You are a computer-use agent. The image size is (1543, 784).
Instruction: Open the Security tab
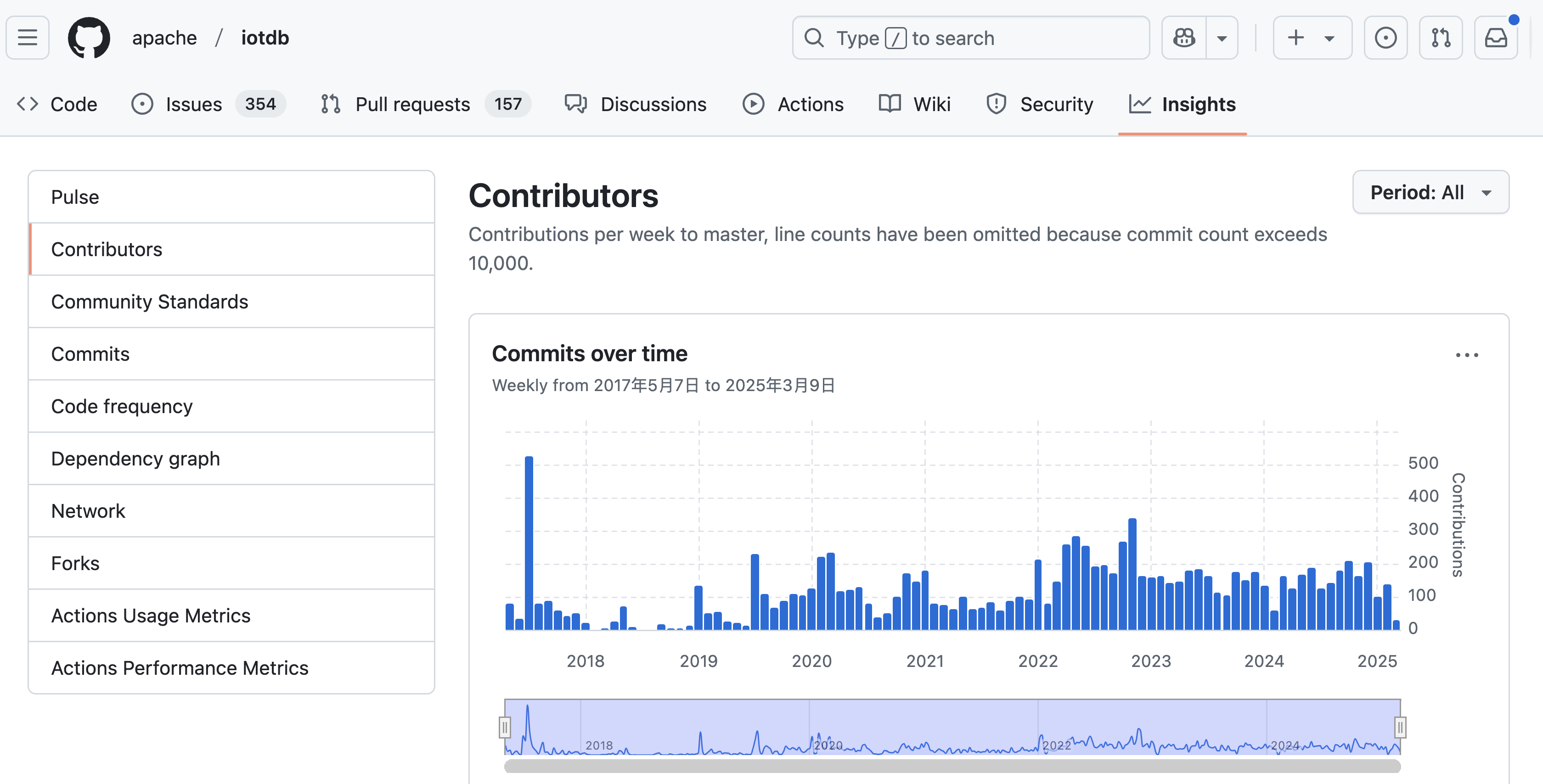1056,104
